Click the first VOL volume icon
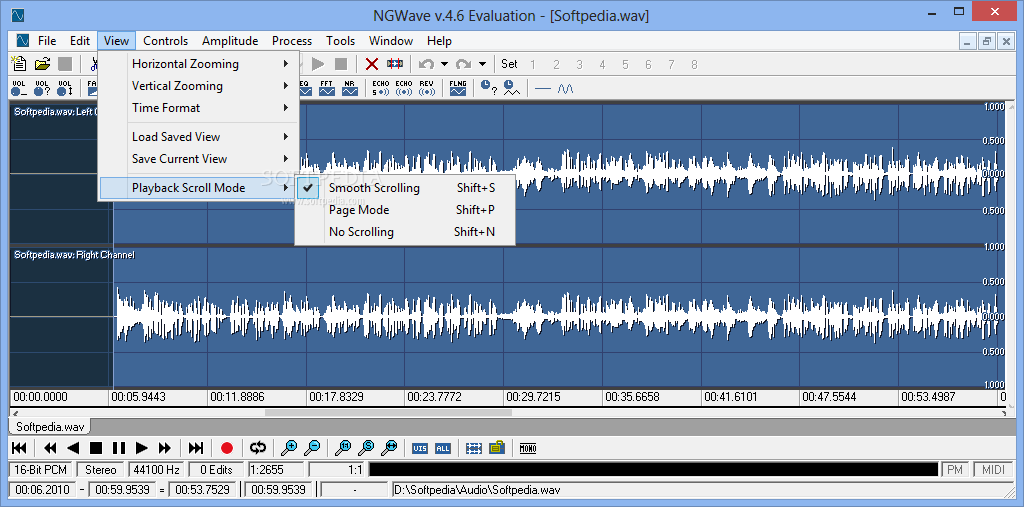Viewport: 1024px width, 507px height. pyautogui.click(x=19, y=88)
